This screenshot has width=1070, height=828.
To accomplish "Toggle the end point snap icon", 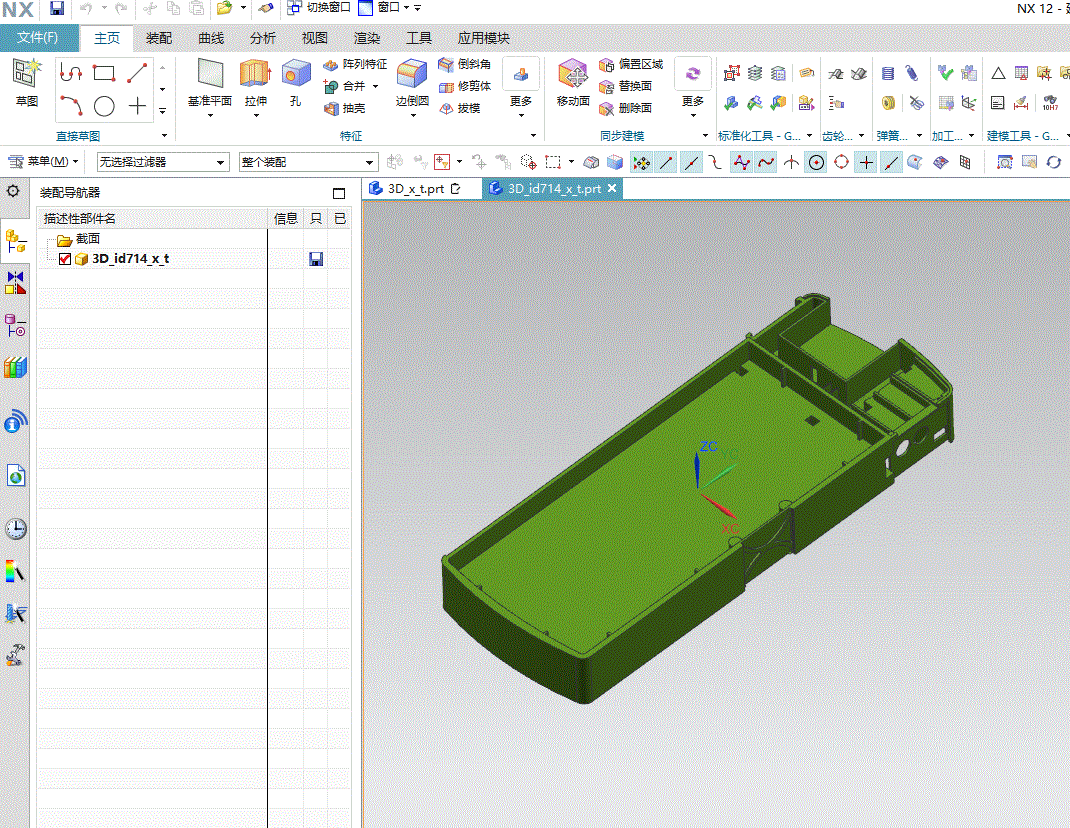I will 667,162.
